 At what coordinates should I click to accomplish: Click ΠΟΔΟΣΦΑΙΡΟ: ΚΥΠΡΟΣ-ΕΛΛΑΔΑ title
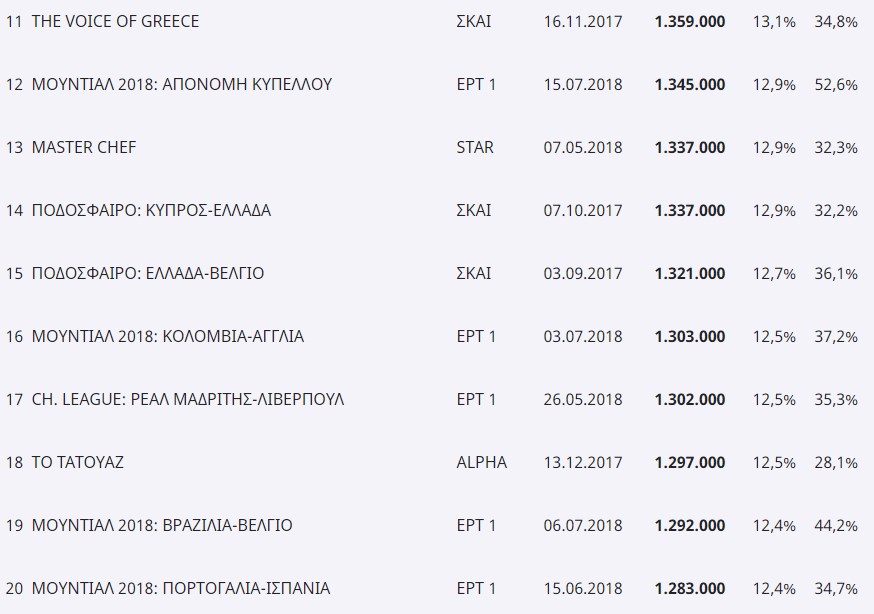151,210
